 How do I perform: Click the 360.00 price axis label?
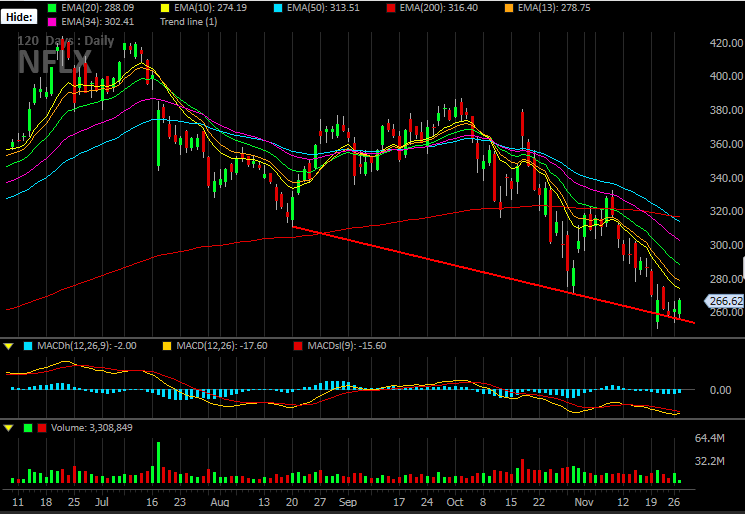(x=726, y=144)
